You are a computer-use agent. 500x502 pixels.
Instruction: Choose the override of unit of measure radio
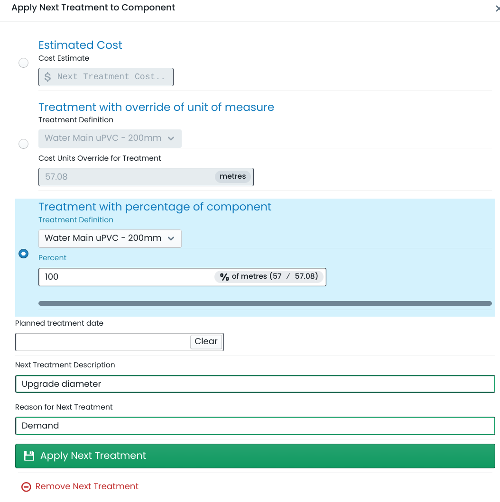click(23, 144)
